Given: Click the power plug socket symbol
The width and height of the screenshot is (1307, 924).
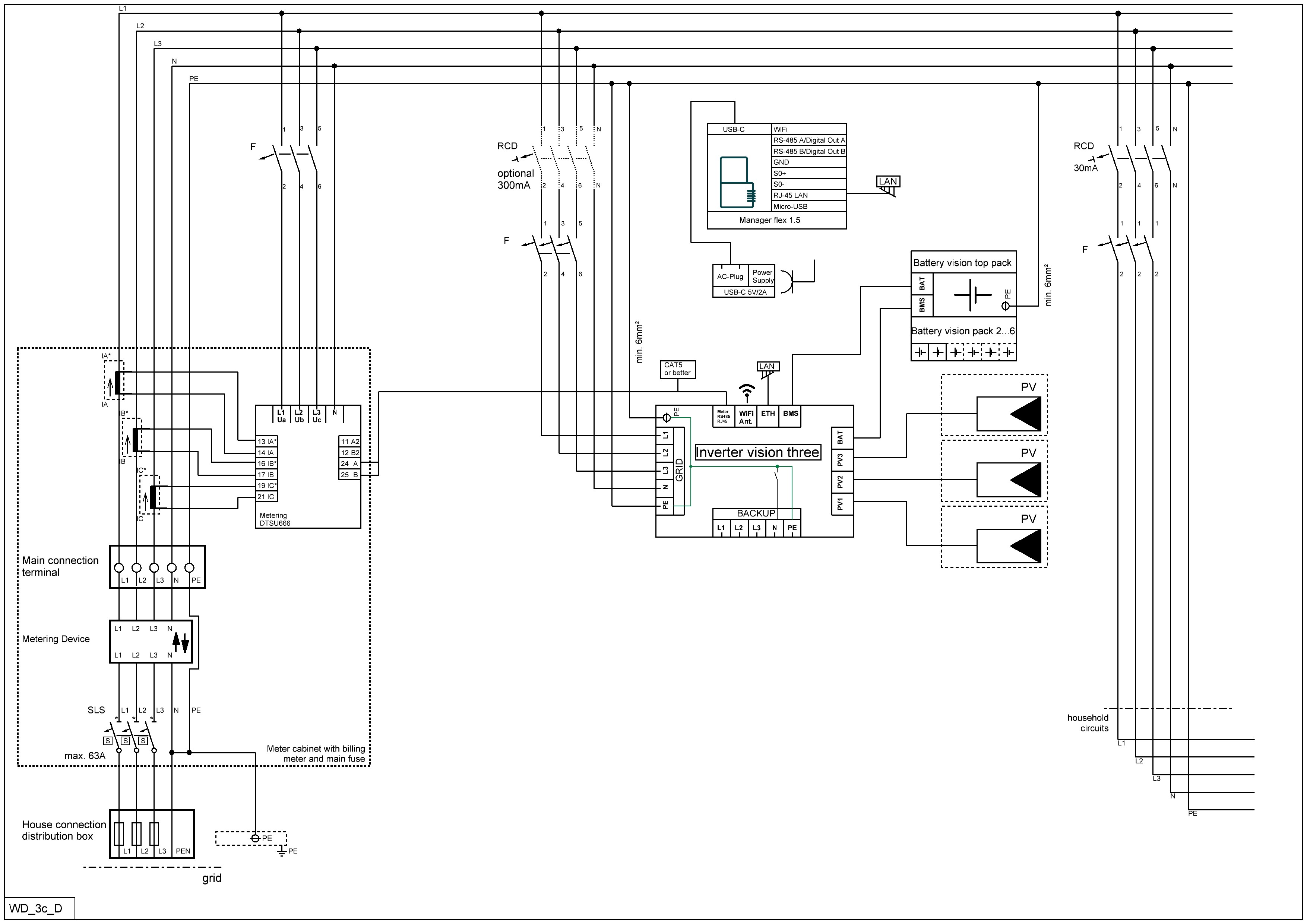Looking at the screenshot, I should point(788,282).
